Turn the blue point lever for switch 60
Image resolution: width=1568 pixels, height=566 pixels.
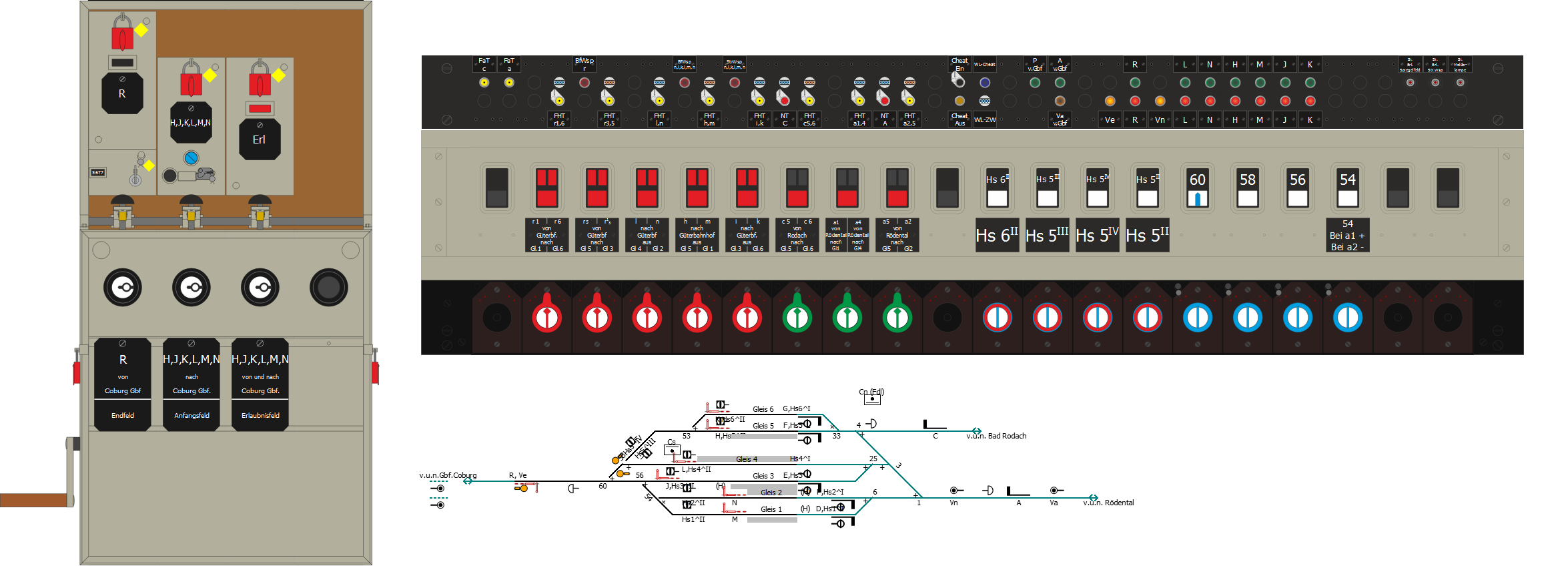pyautogui.click(x=1198, y=318)
